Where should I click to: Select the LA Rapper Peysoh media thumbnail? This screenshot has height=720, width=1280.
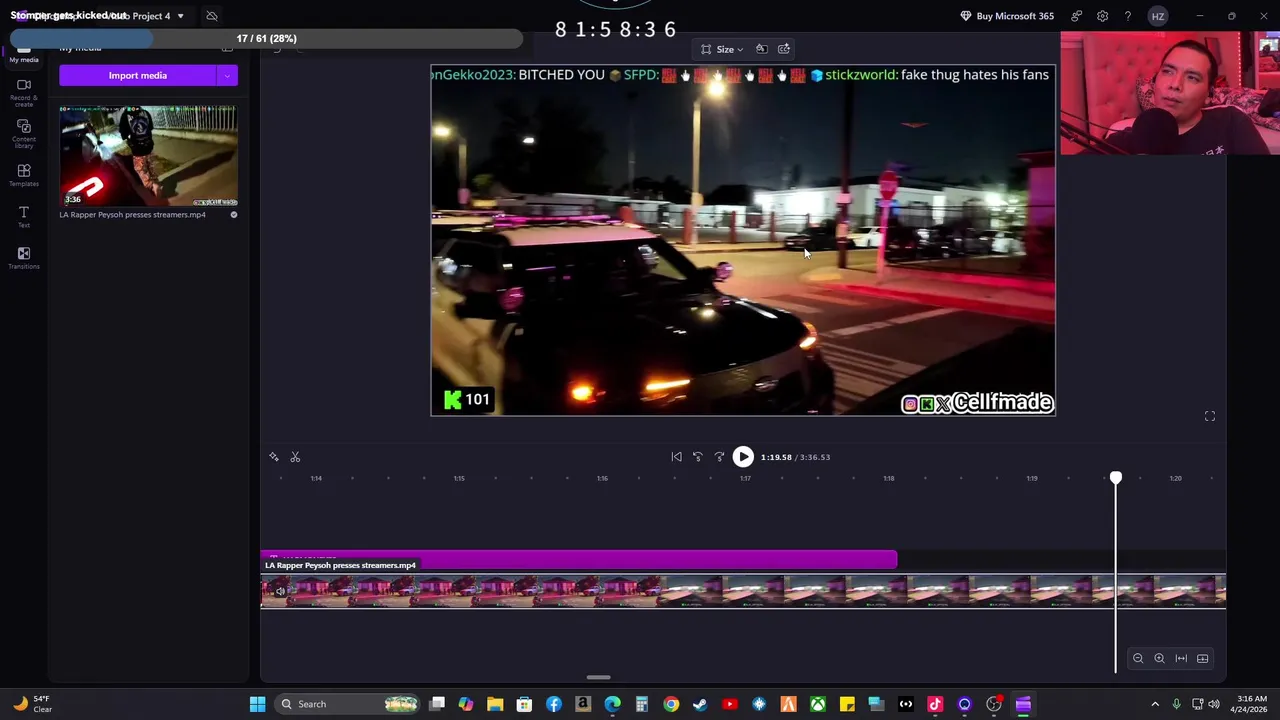[148, 156]
